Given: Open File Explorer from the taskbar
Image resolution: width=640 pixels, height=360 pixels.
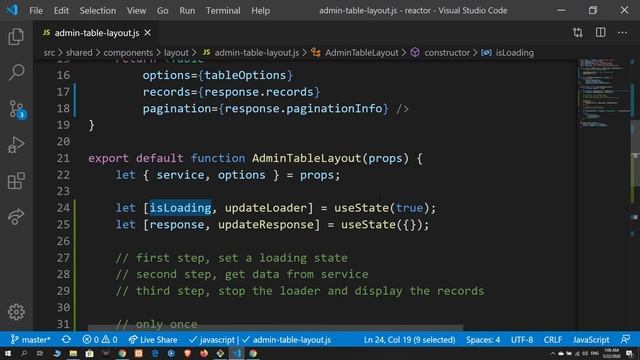Looking at the screenshot, I should [x=73, y=353].
